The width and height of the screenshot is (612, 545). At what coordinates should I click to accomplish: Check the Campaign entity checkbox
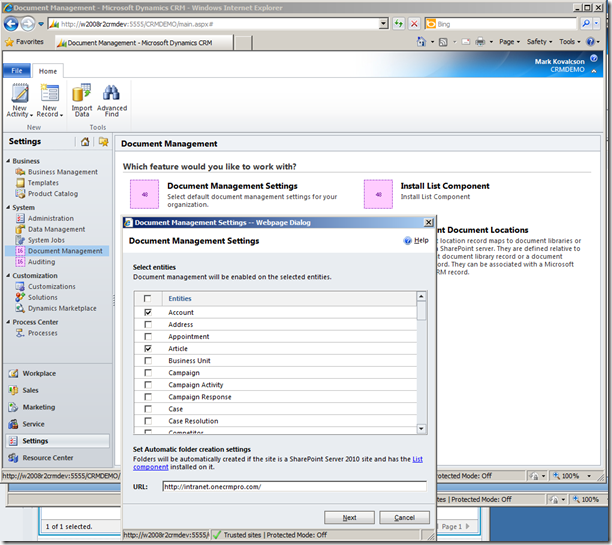[x=149, y=373]
